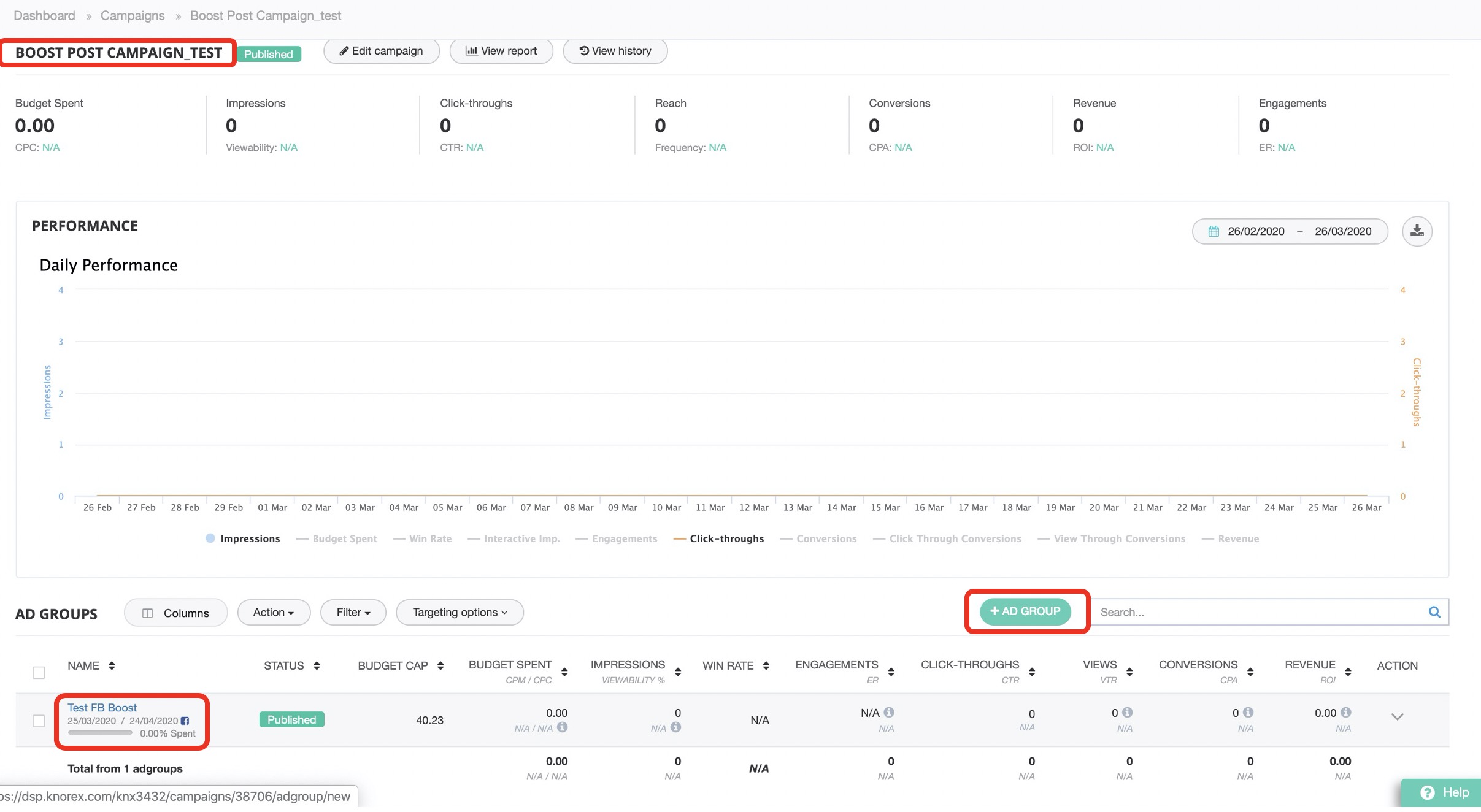Click info icon next to Engagements N/A
The image size is (1481, 812).
[889, 713]
